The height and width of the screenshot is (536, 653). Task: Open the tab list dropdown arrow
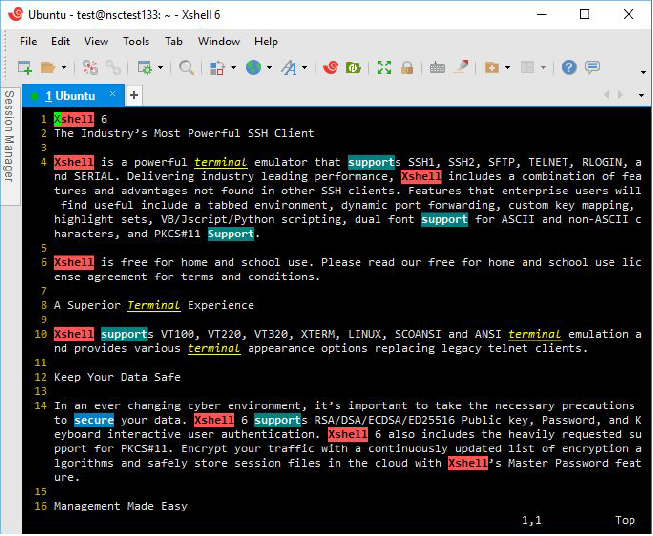(641, 95)
